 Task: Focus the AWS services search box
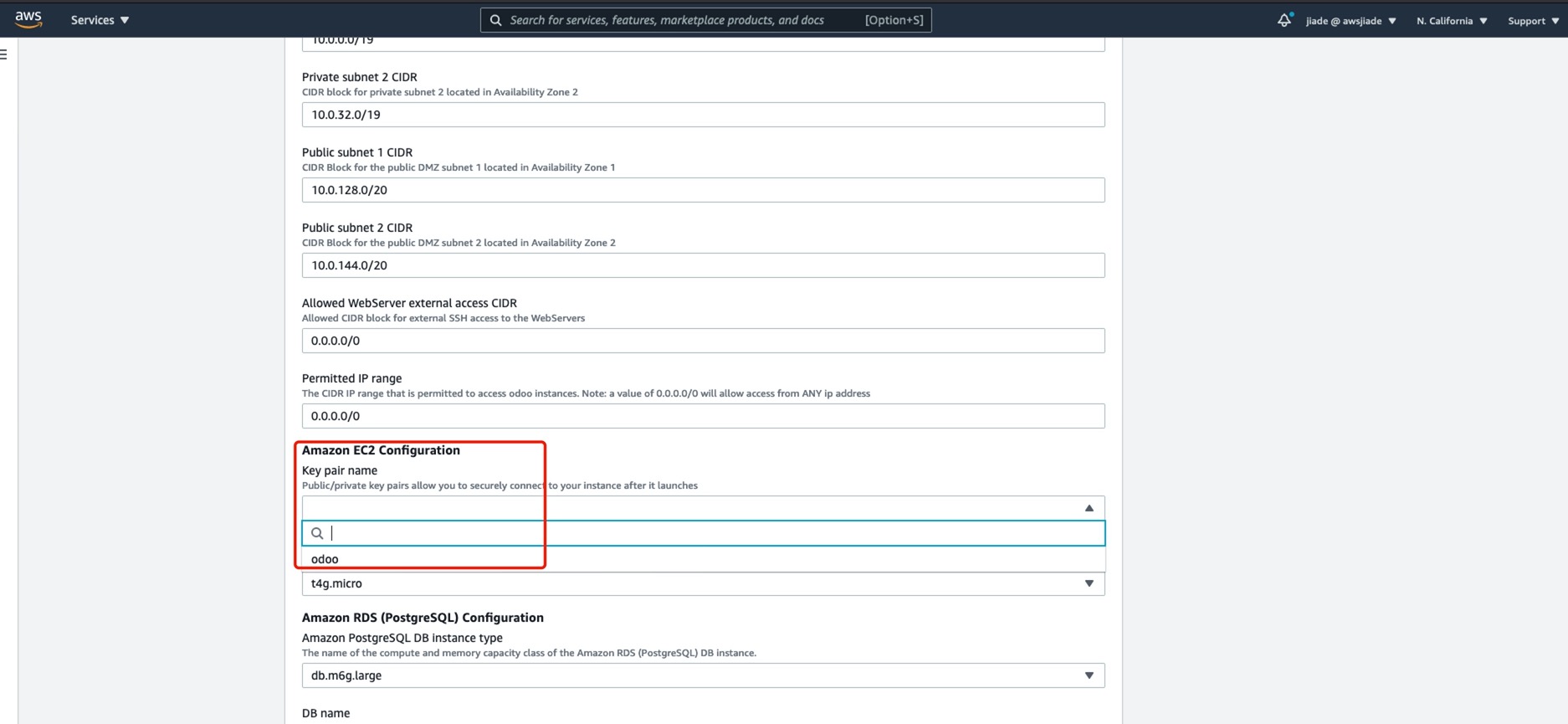(705, 20)
